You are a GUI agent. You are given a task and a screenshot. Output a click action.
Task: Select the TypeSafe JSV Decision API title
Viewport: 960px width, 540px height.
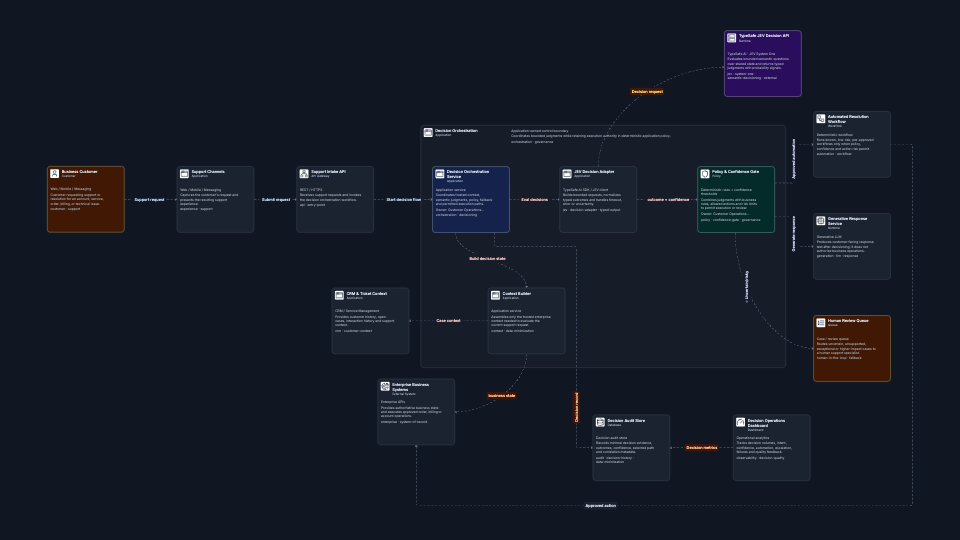(x=763, y=36)
